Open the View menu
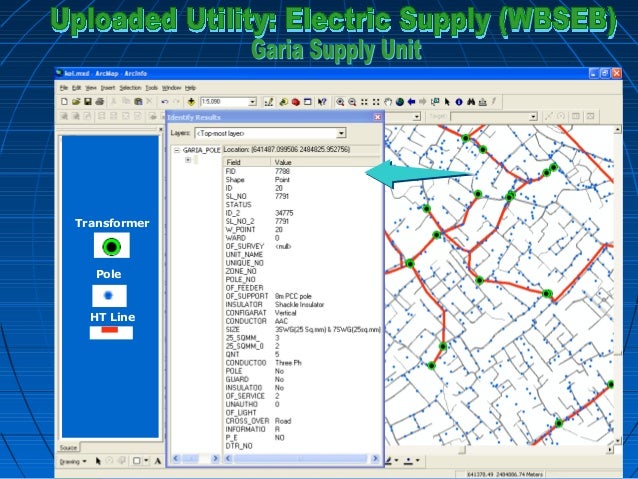This screenshot has width=638, height=479. pyautogui.click(x=91, y=88)
